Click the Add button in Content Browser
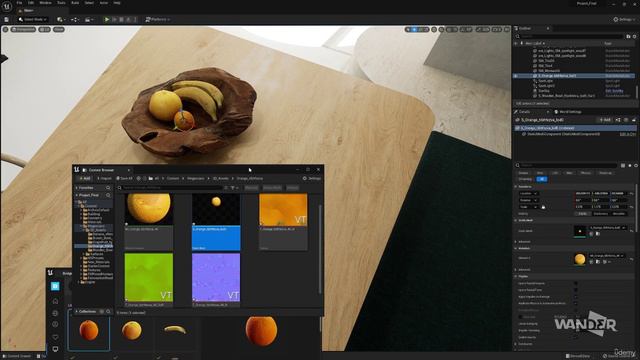Screen dimensions: 640x360 pos(84,178)
